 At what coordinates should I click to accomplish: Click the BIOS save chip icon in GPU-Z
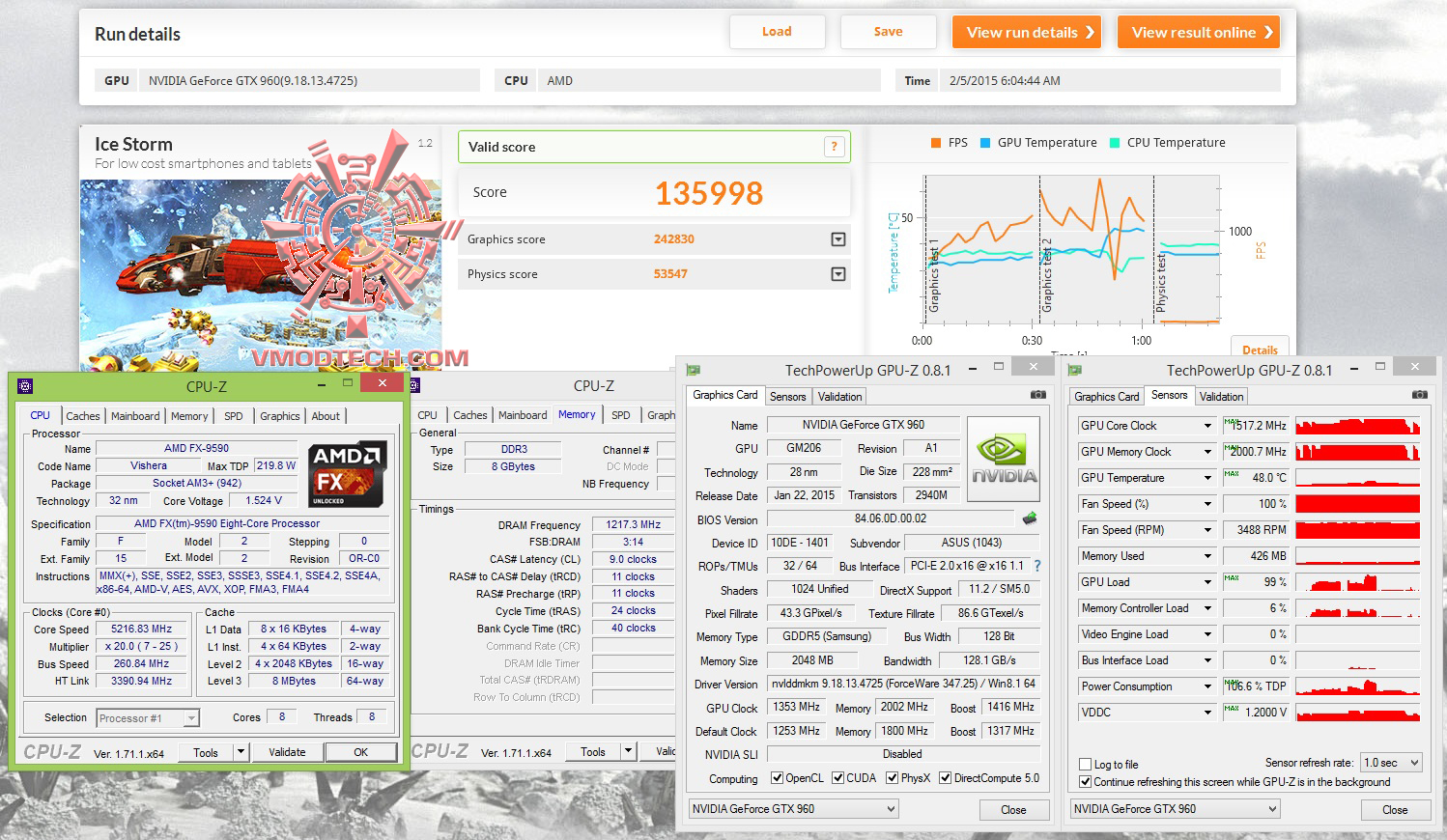tap(1030, 518)
